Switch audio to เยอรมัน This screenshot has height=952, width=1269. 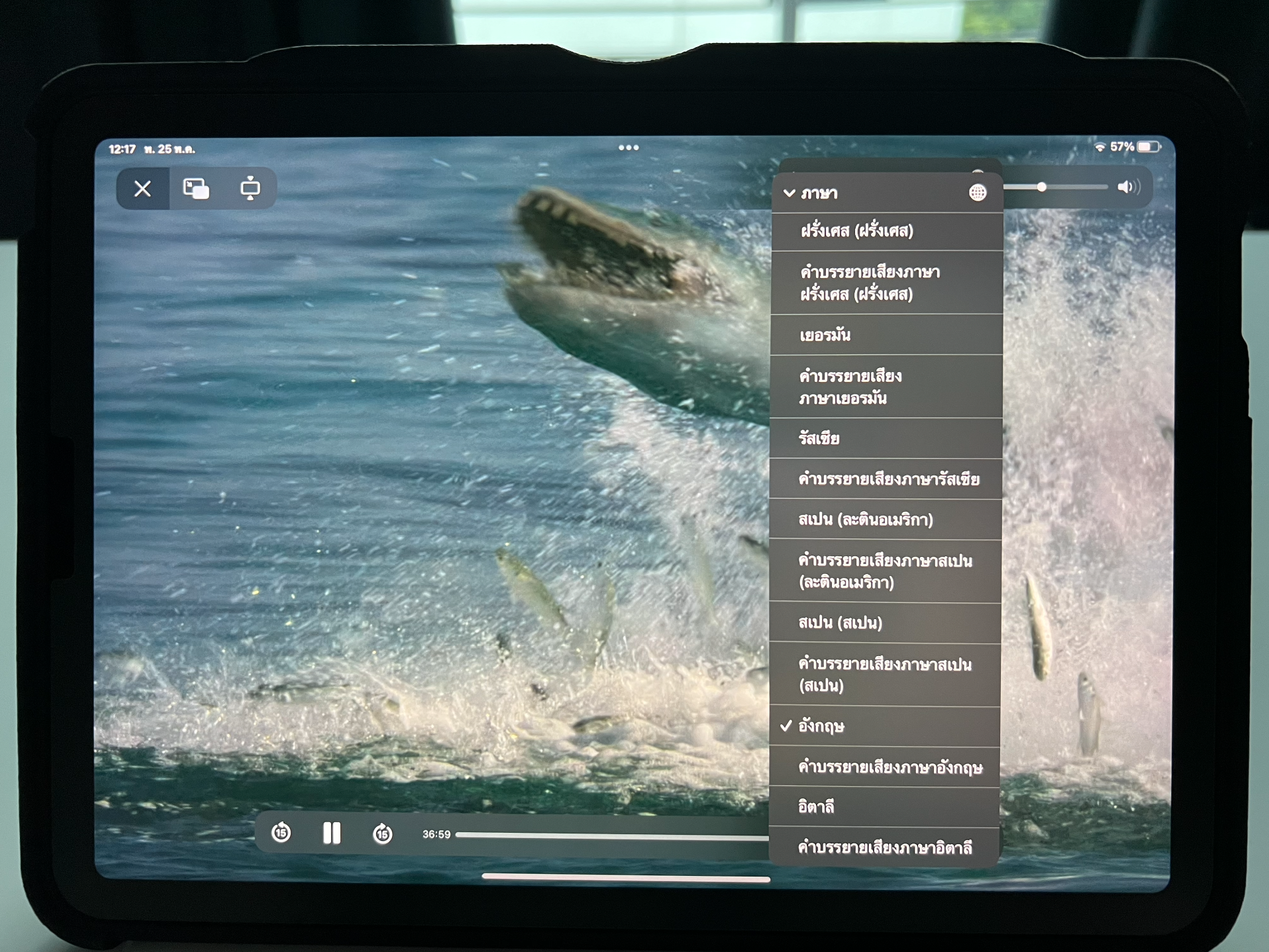(x=825, y=335)
